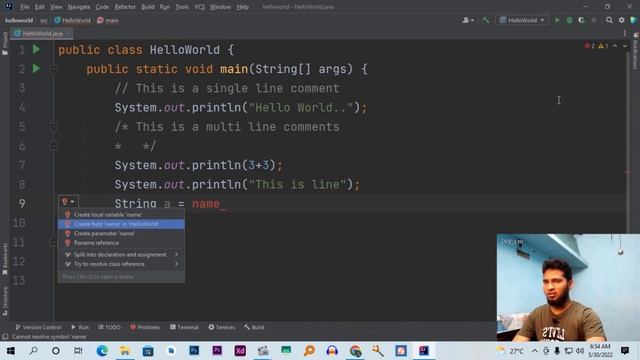640x360 pixels.
Task: Open Notifications side panel button
Action: 635,51
